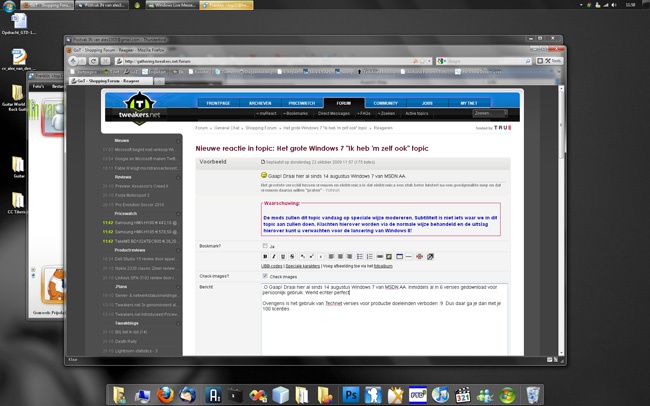Apply strikethrough formatting in the post editor
Image resolution: width=650 pixels, height=406 pixels.
[292, 257]
